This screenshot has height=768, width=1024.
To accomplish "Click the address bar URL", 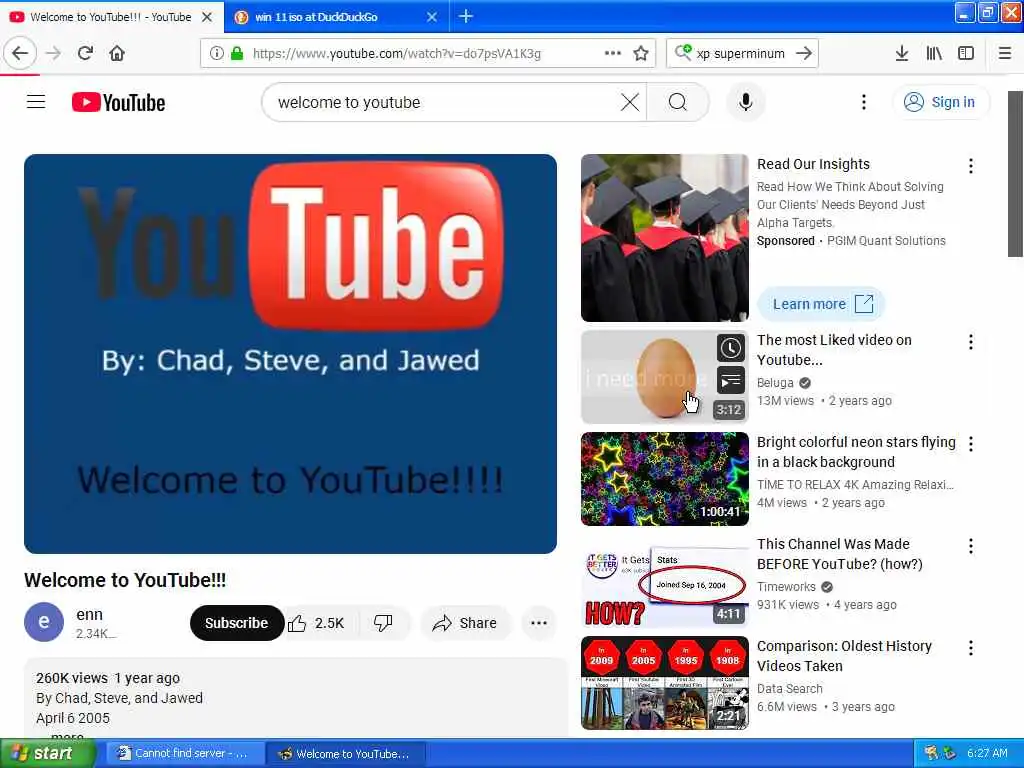I will pos(397,54).
